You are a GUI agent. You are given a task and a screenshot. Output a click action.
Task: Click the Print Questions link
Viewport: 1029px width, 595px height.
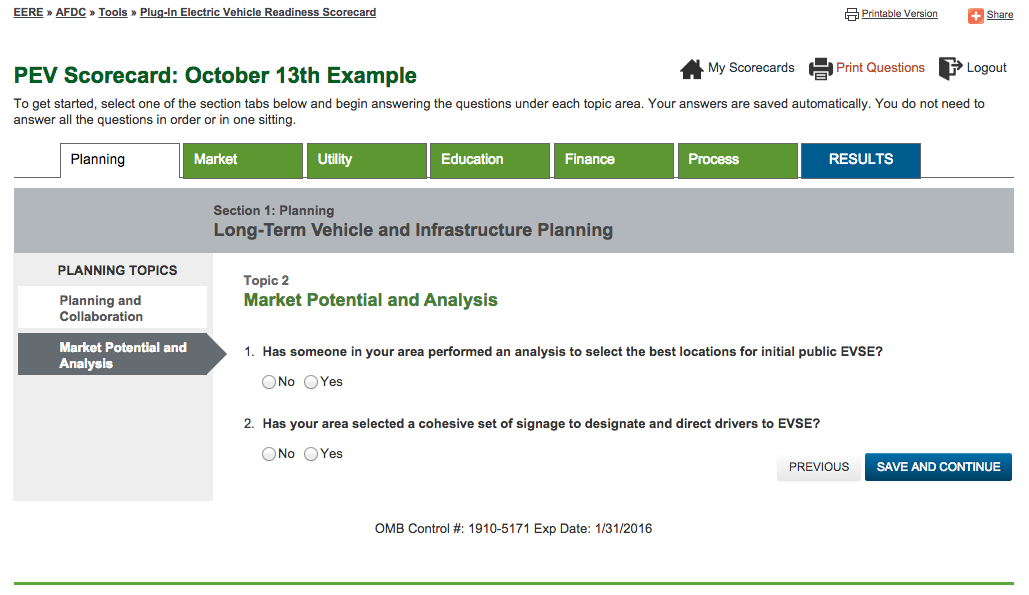[880, 68]
